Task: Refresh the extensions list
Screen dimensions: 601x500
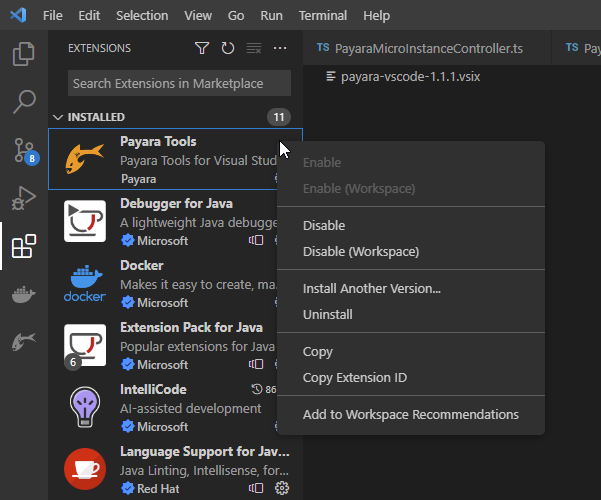Action: (x=228, y=48)
